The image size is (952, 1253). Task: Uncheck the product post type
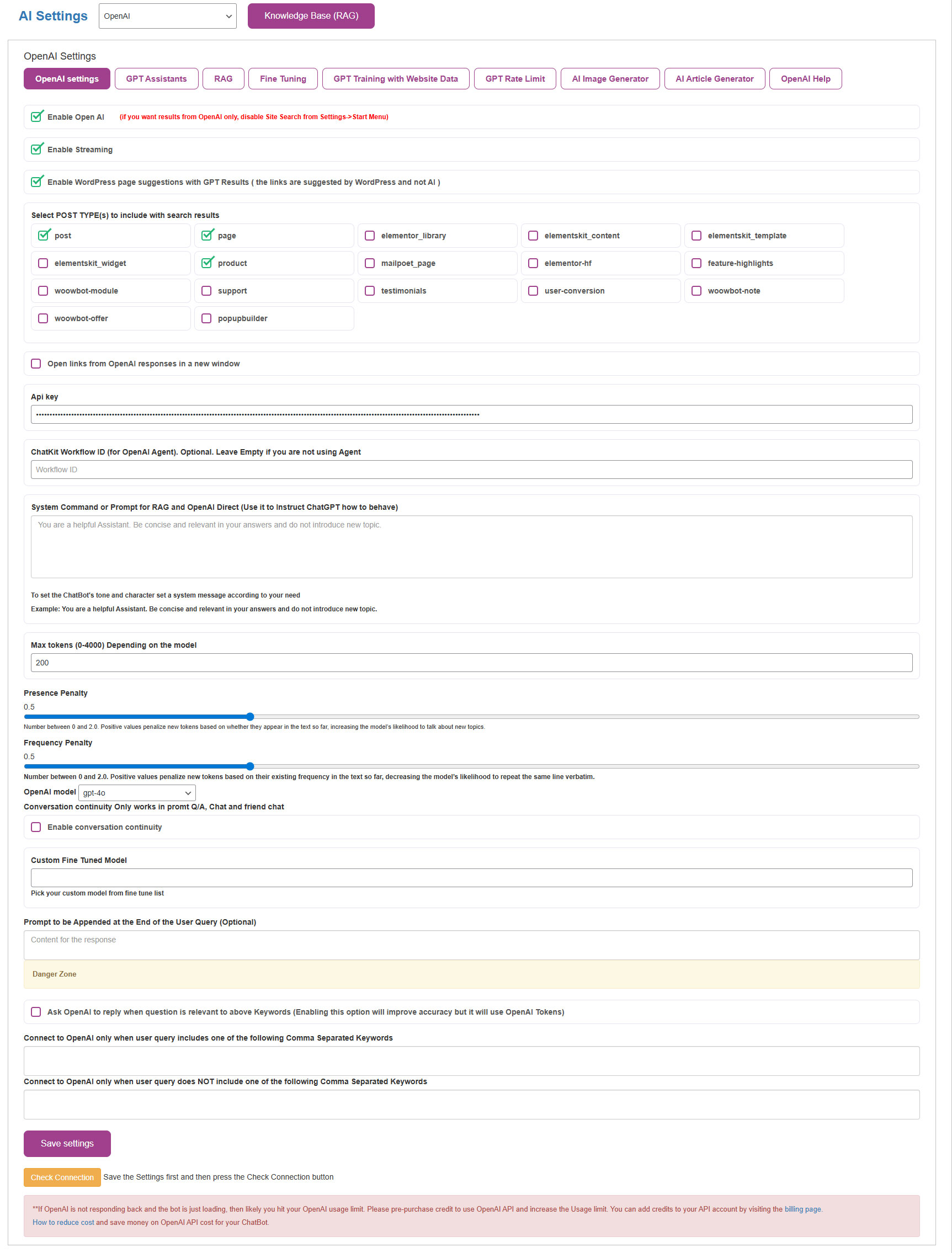tap(207, 263)
